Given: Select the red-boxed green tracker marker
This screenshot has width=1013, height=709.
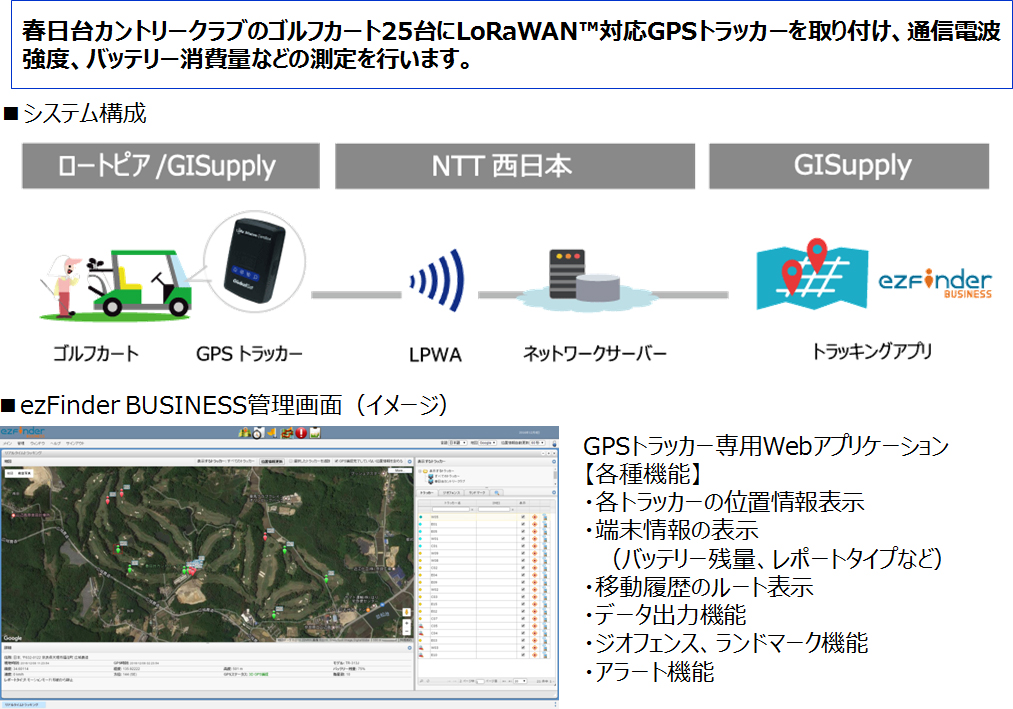Looking at the screenshot, I should click(118, 549).
